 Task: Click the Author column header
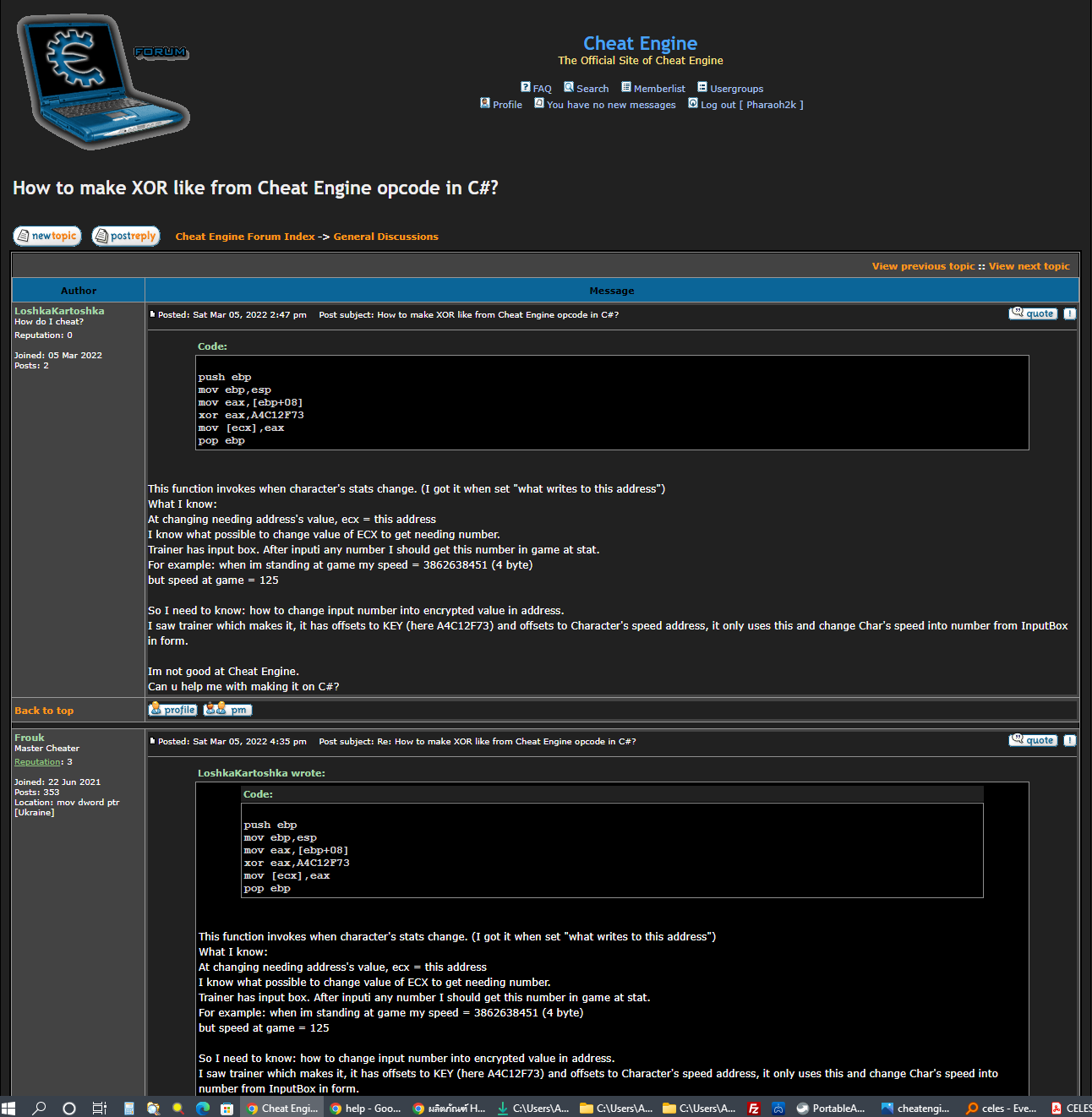(79, 291)
